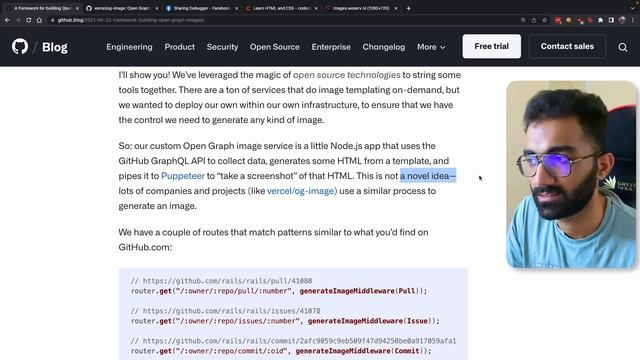
Task: Click the Free trial button
Action: tap(491, 47)
